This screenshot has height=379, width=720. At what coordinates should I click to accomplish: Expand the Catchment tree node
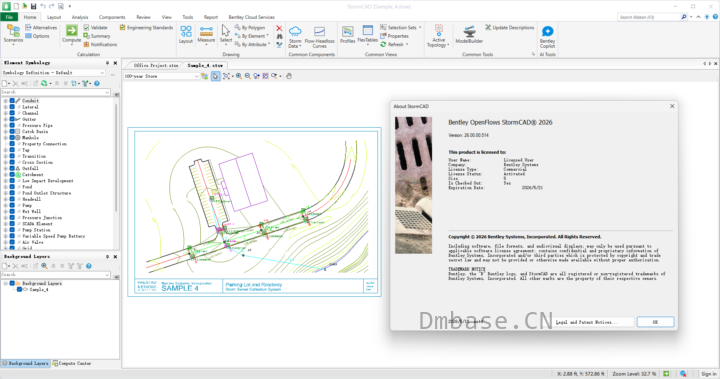pyautogui.click(x=6, y=175)
